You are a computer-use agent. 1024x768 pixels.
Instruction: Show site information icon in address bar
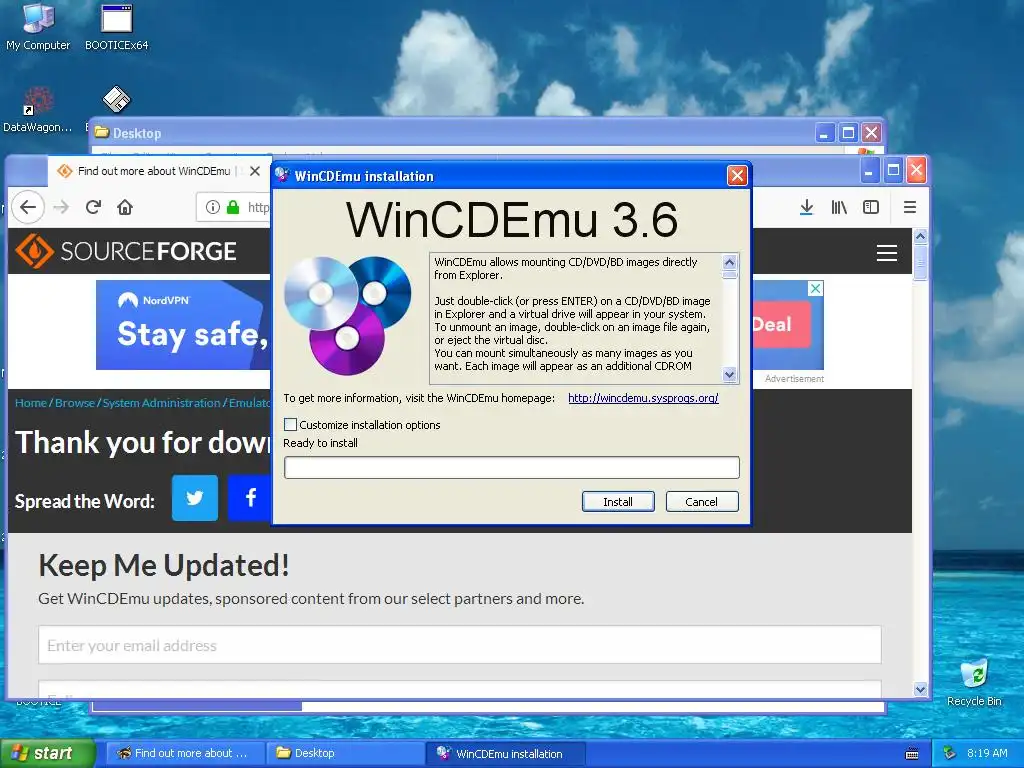point(212,208)
